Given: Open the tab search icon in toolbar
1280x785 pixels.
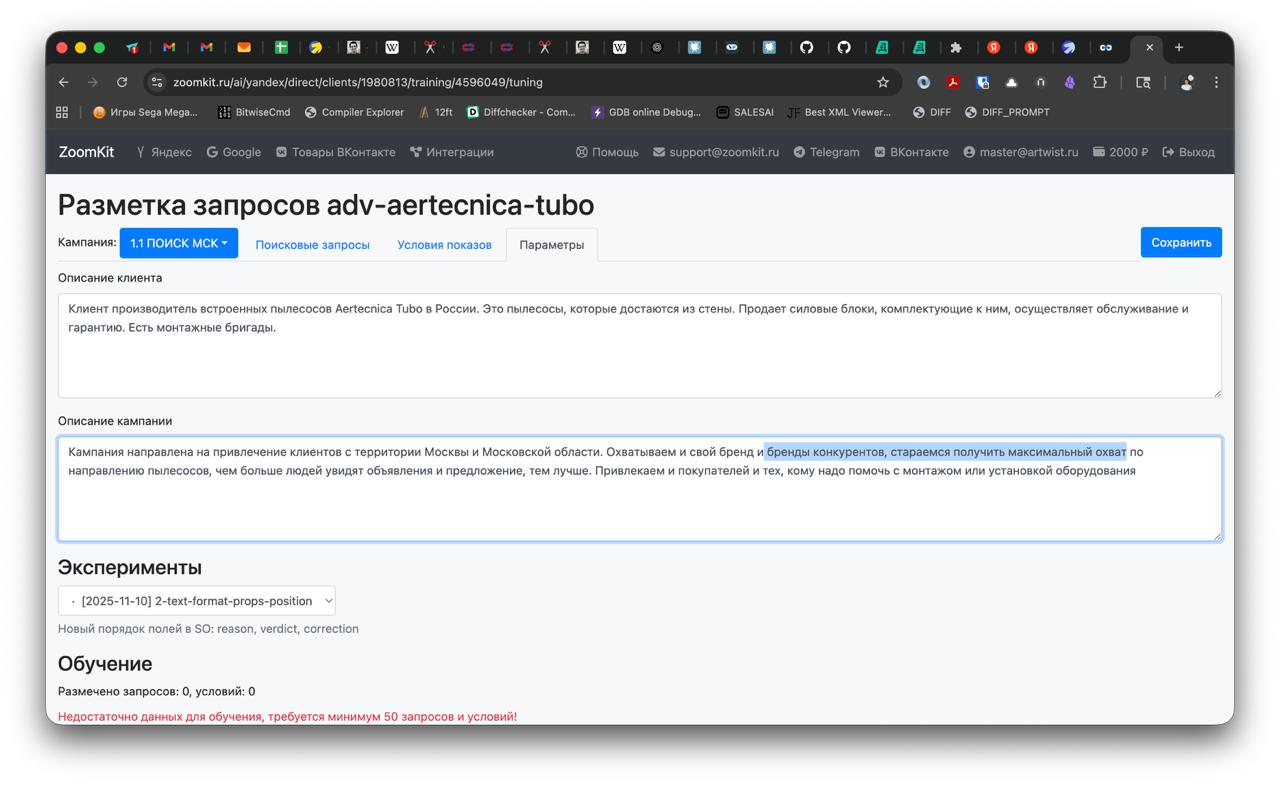Looking at the screenshot, I should coord(1143,82).
